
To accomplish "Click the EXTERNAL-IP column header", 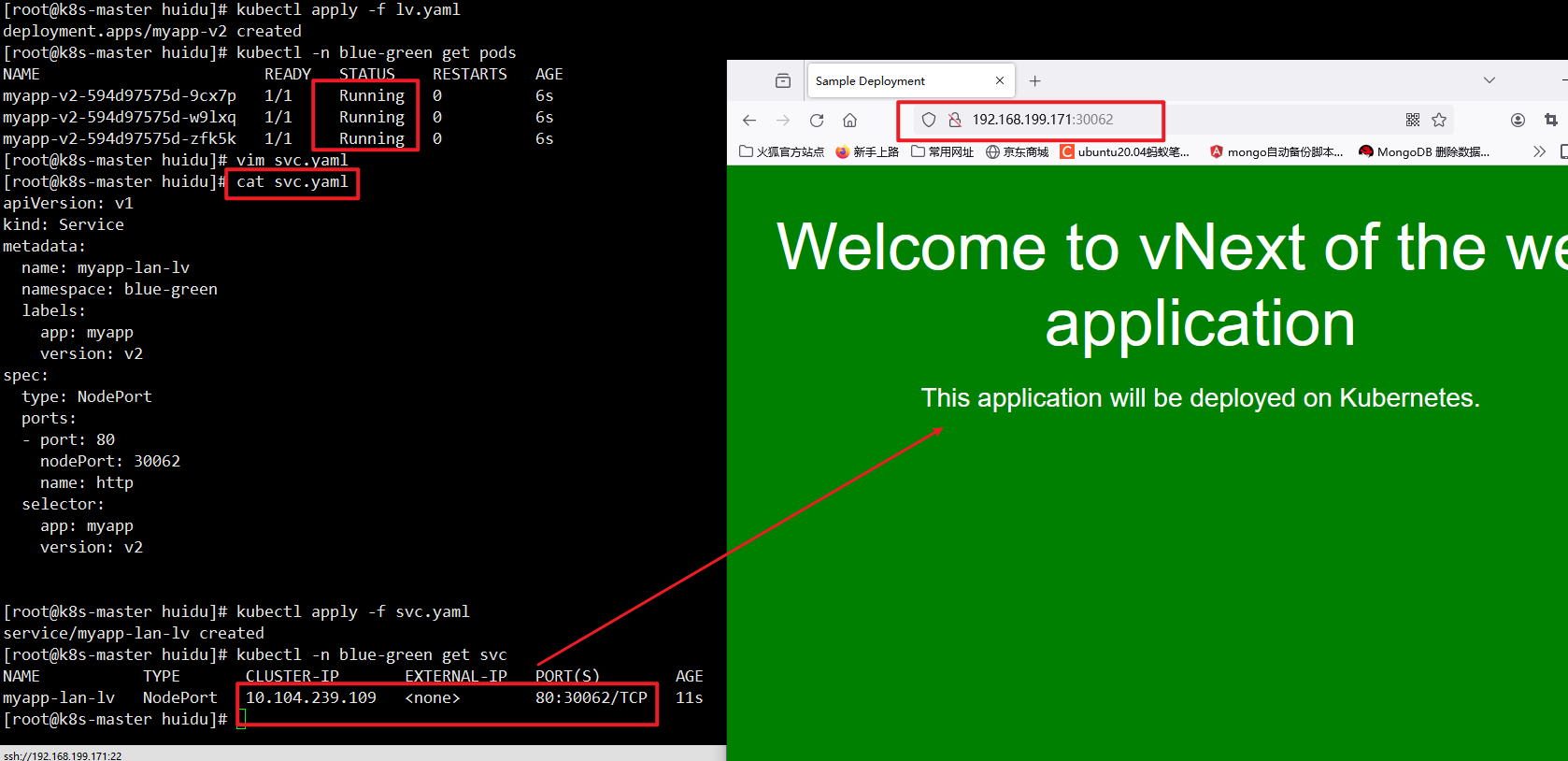I will tap(456, 676).
